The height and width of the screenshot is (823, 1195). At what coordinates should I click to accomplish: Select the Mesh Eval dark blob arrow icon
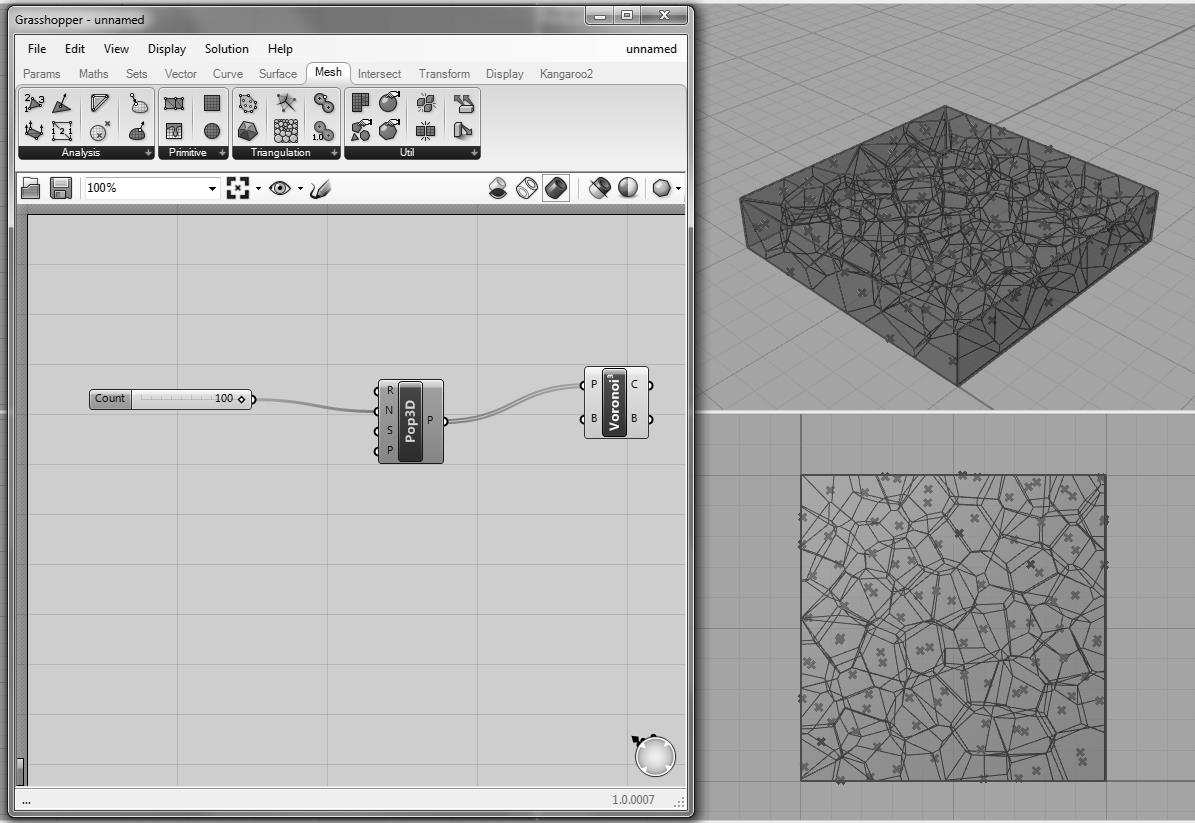point(137,131)
